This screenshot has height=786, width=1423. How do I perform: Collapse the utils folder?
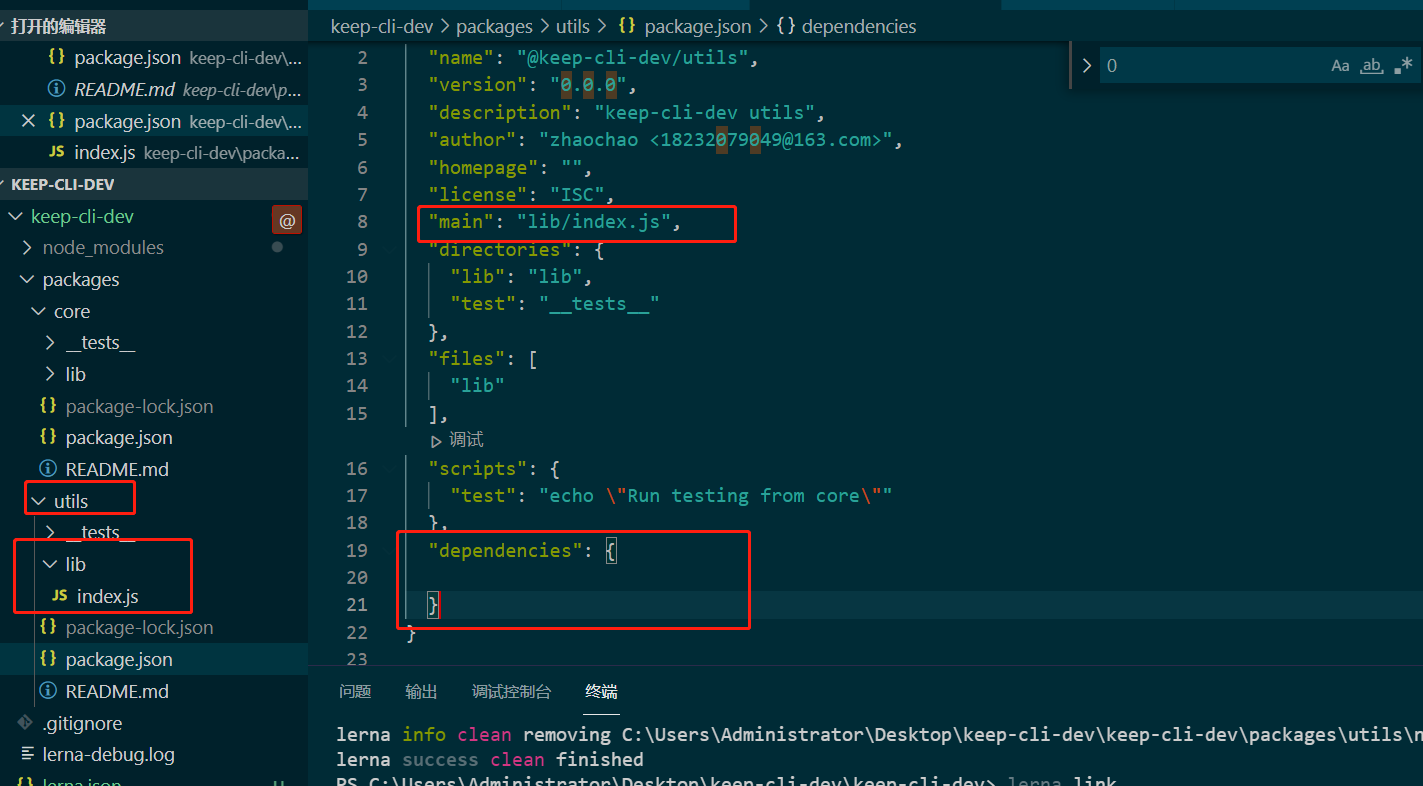click(38, 501)
